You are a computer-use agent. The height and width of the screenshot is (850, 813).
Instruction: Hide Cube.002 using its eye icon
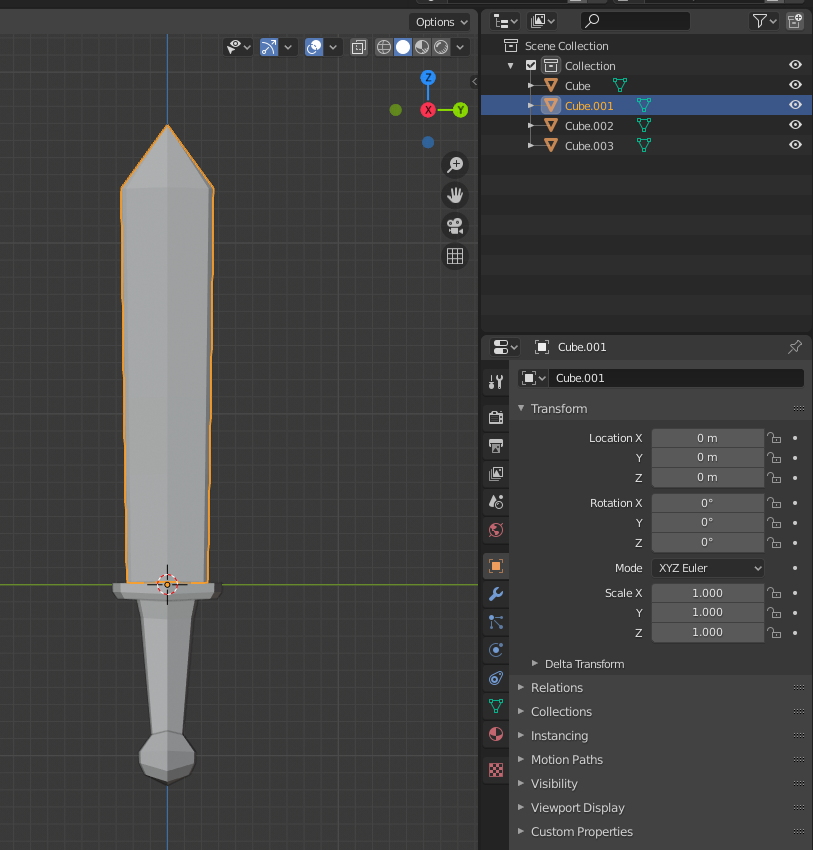[x=795, y=125]
